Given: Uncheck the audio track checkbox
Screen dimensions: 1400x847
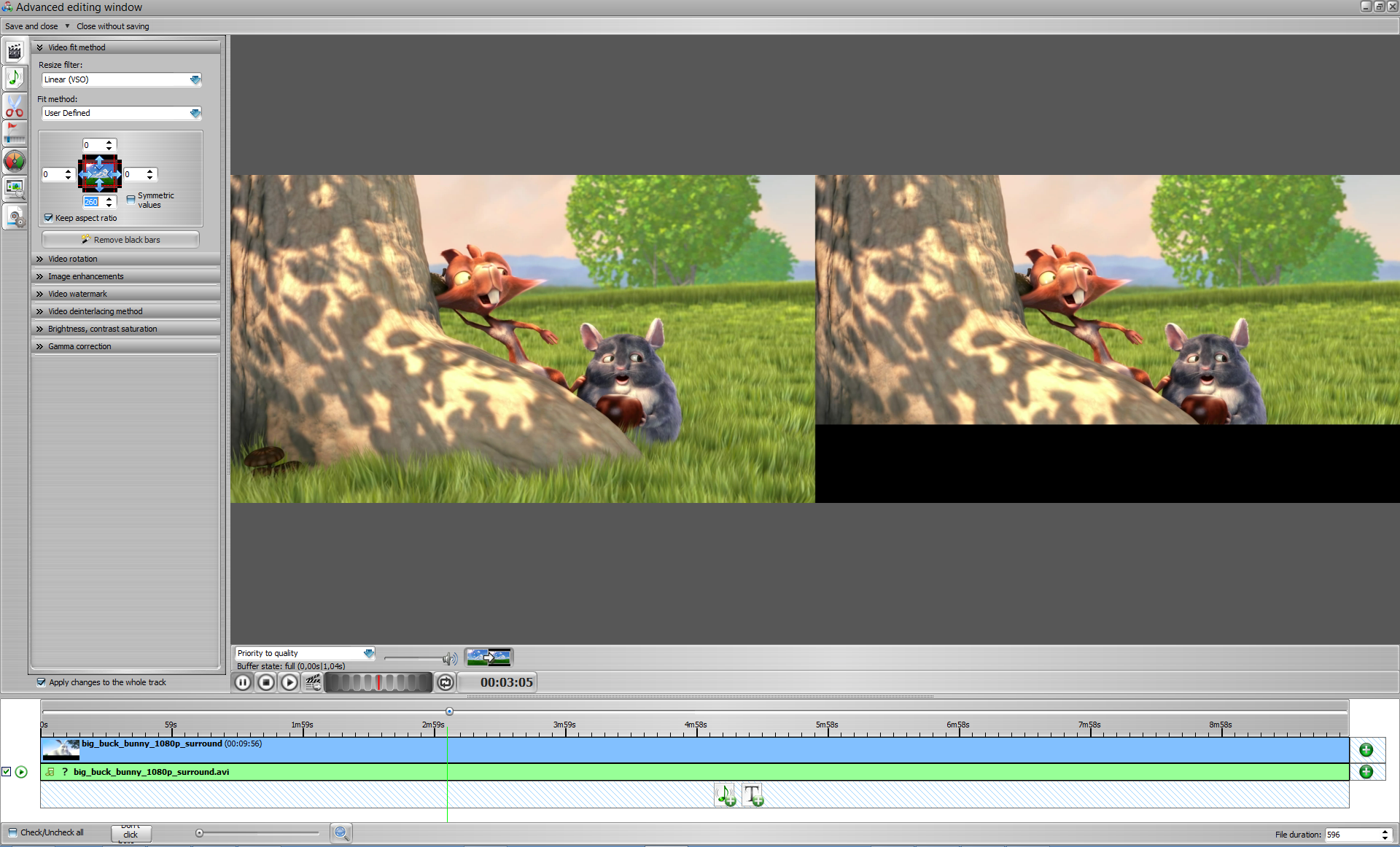Looking at the screenshot, I should point(7,772).
